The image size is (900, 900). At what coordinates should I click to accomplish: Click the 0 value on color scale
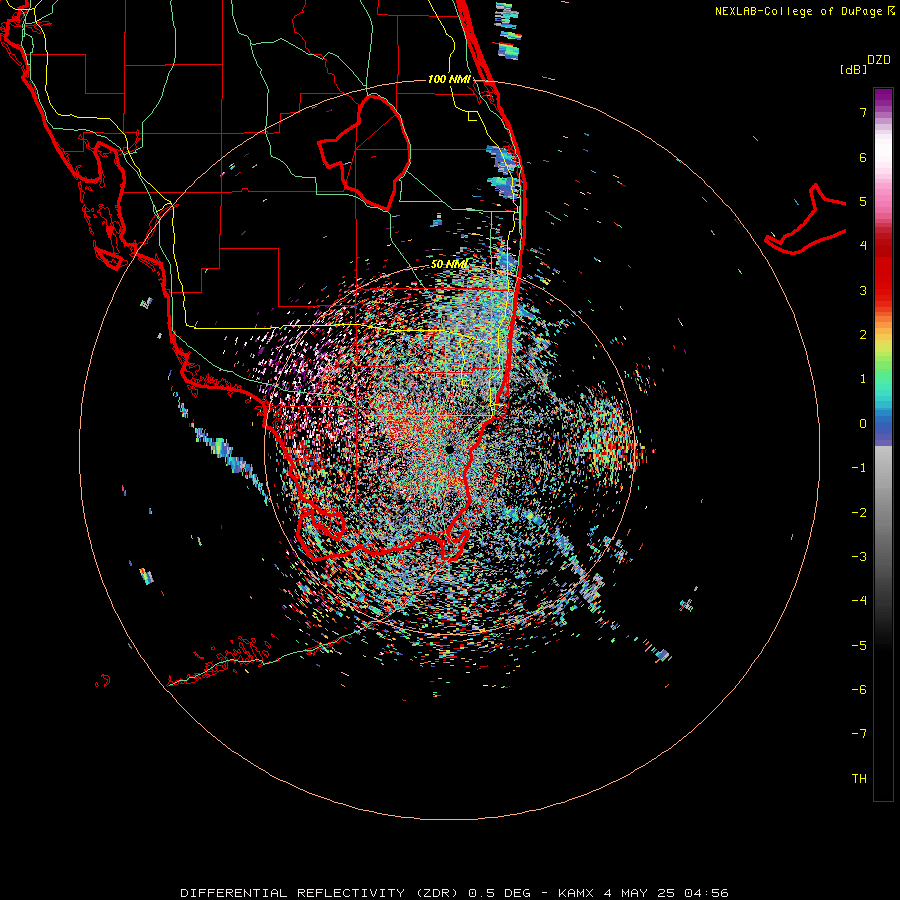[x=863, y=424]
